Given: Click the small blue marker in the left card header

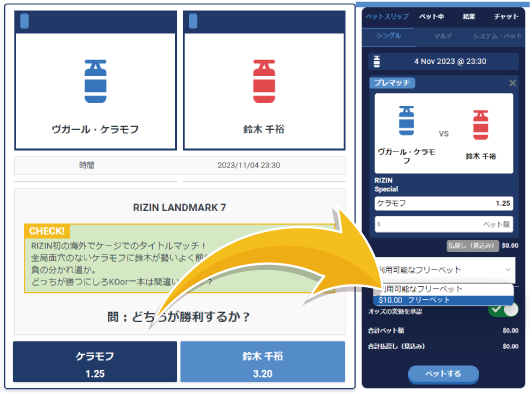Looking at the screenshot, I should pyautogui.click(x=24, y=21).
